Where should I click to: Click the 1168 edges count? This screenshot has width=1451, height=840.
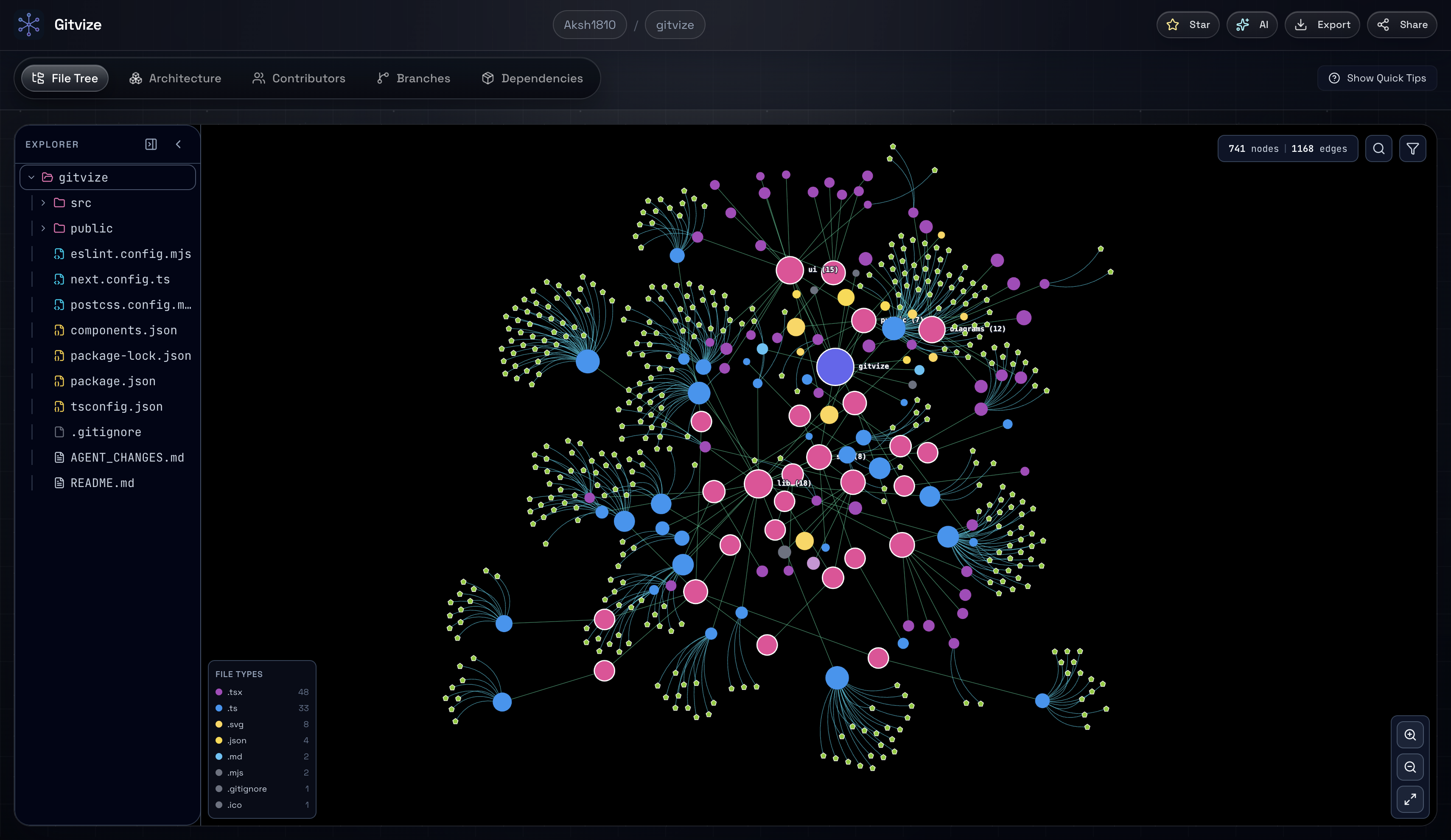point(1319,148)
